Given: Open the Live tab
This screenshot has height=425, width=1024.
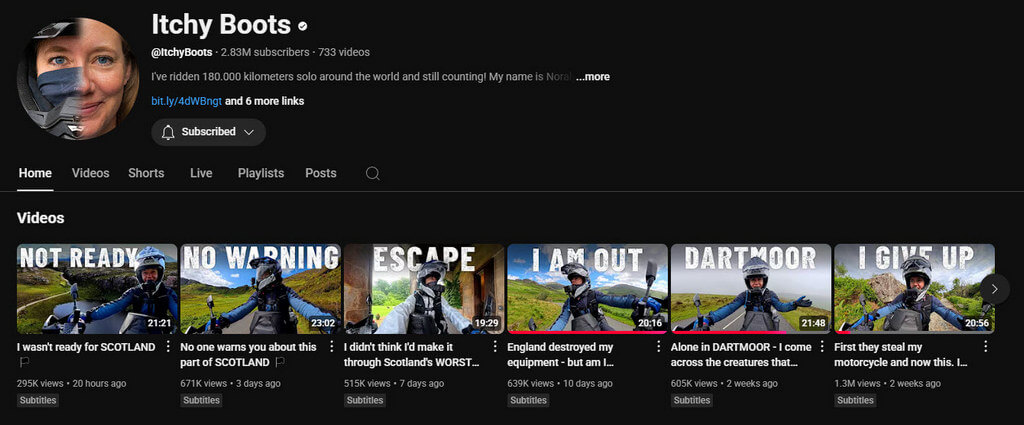Looking at the screenshot, I should tap(201, 173).
